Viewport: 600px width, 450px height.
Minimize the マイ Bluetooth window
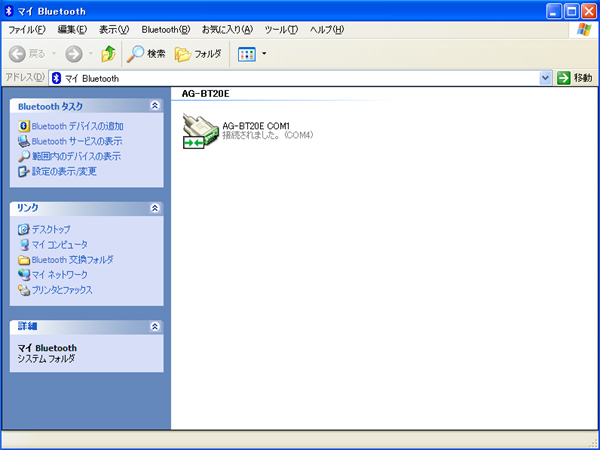pos(553,11)
